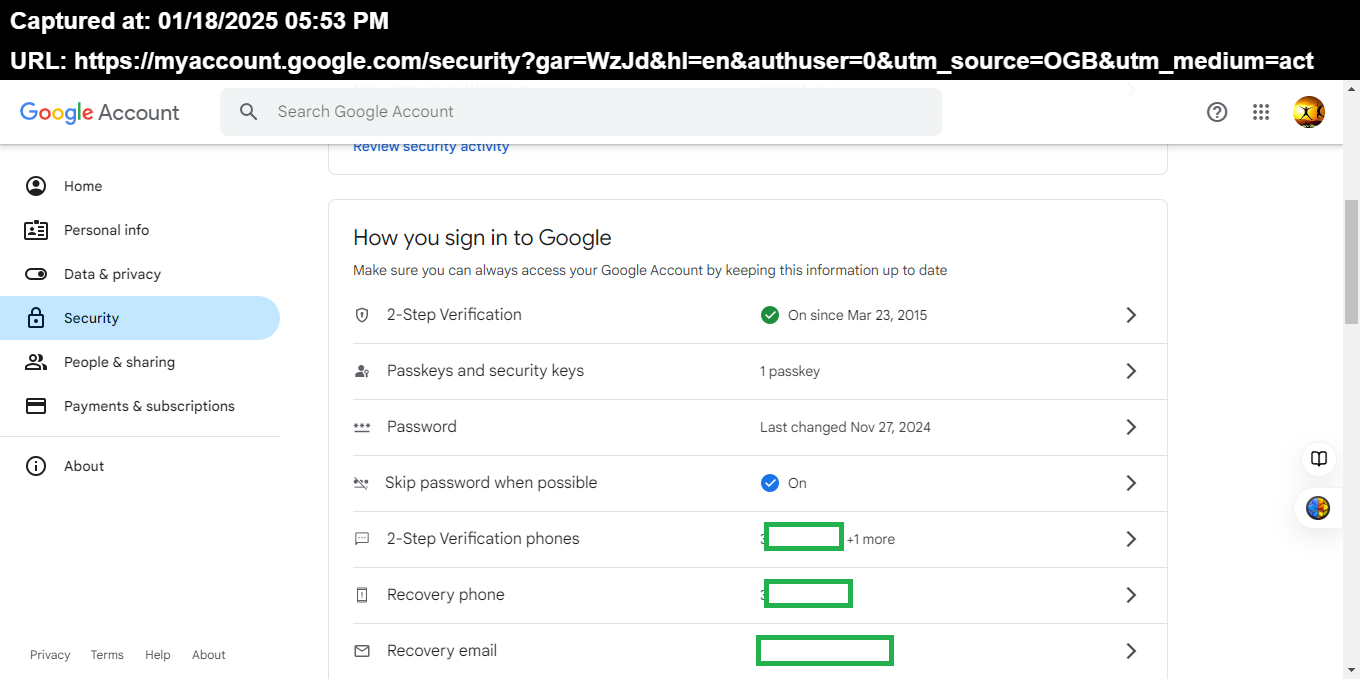The height and width of the screenshot is (679, 1360).
Task: Click the book icon on right edge
Action: pos(1319,459)
